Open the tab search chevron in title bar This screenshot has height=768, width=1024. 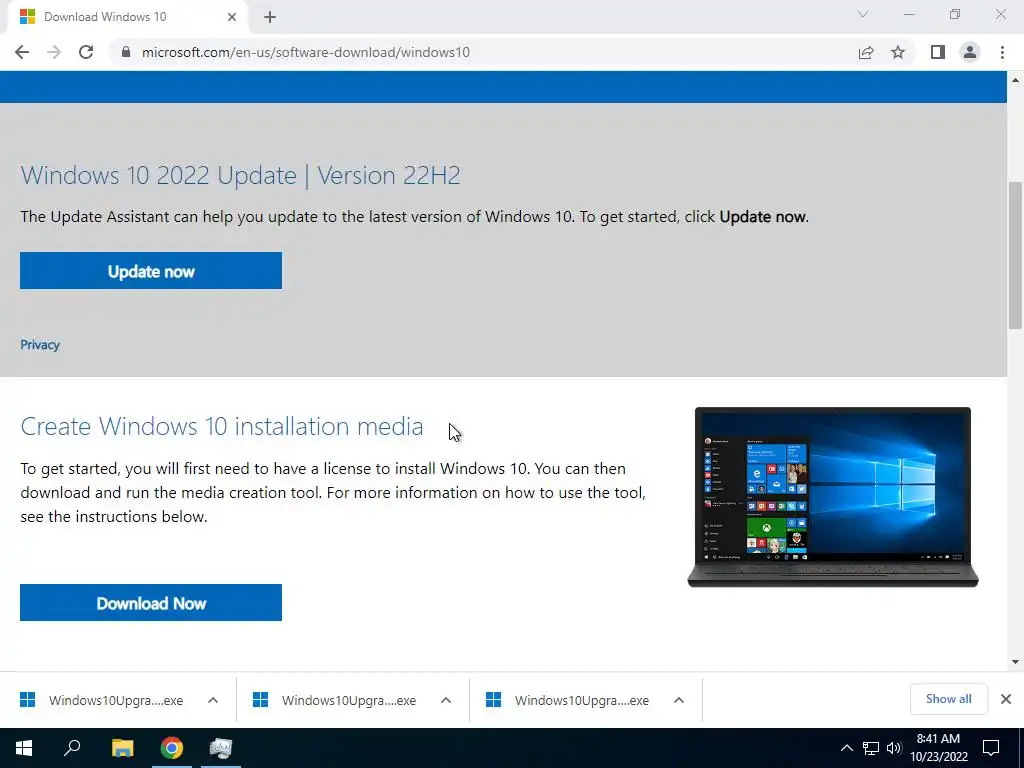tap(863, 14)
